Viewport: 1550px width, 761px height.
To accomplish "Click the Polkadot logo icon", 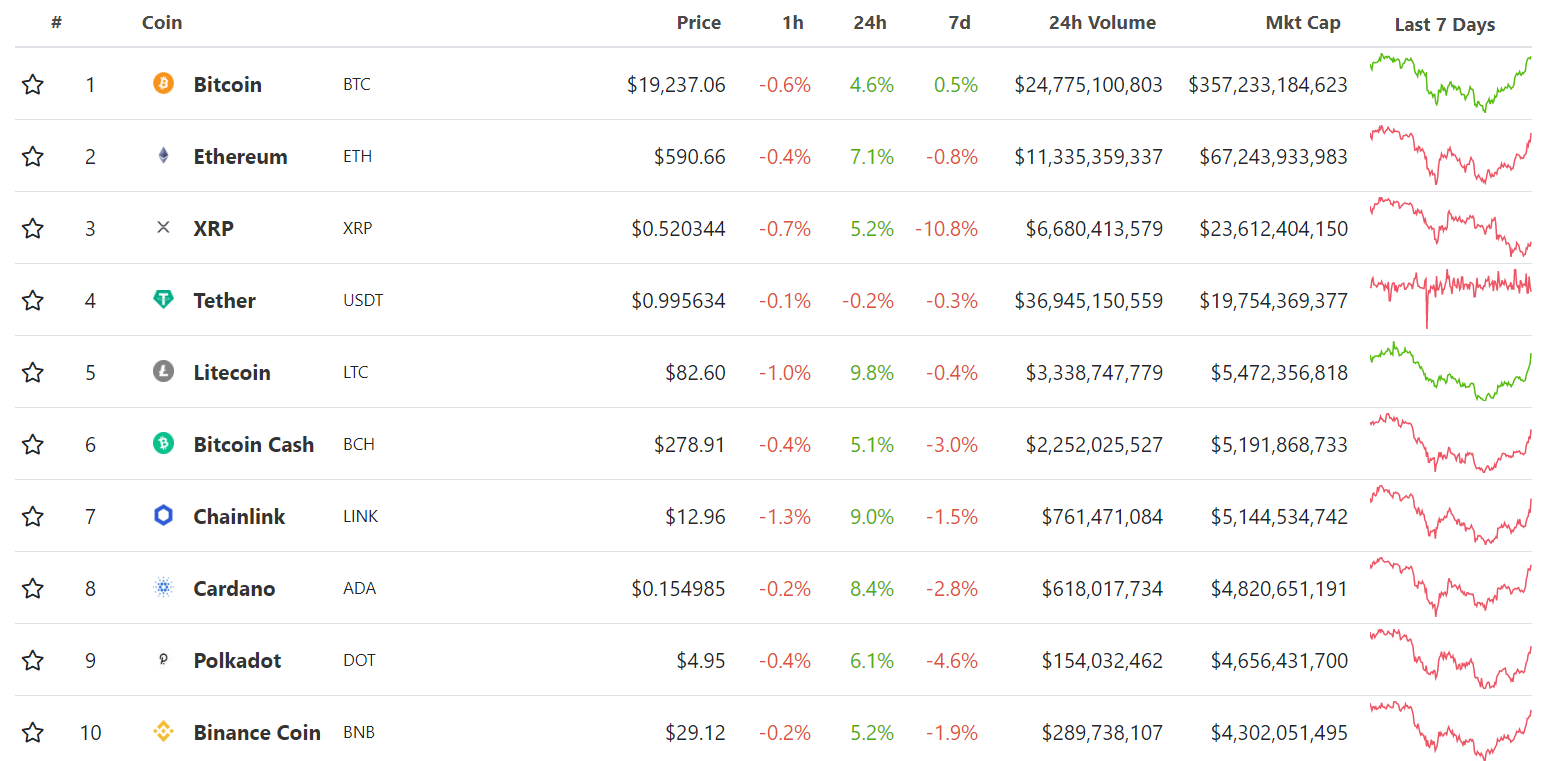I will (163, 660).
